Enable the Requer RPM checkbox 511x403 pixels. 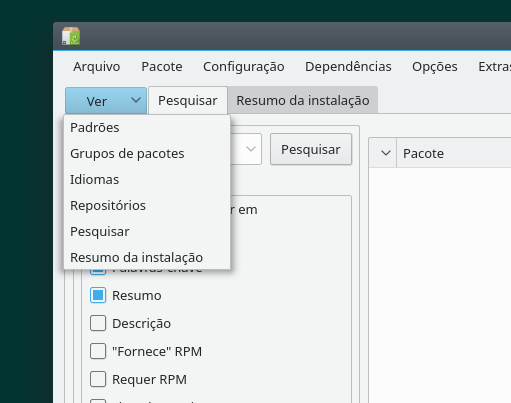[98, 379]
